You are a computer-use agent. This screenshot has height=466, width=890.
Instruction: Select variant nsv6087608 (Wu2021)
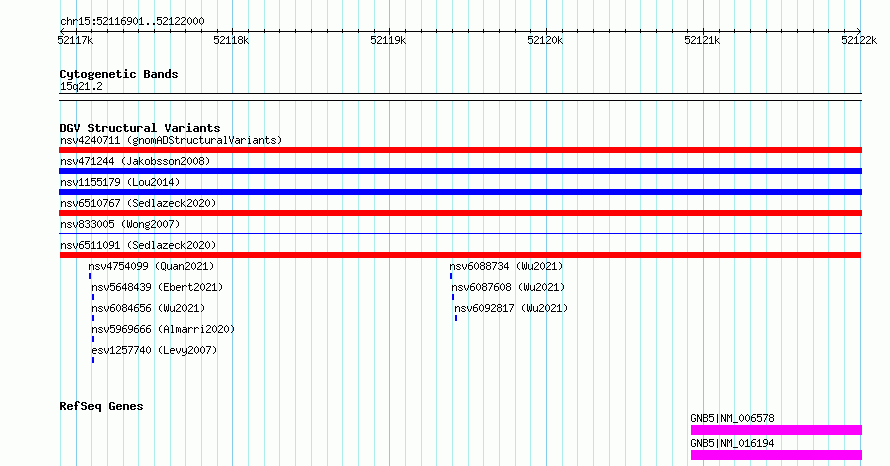coord(509,287)
